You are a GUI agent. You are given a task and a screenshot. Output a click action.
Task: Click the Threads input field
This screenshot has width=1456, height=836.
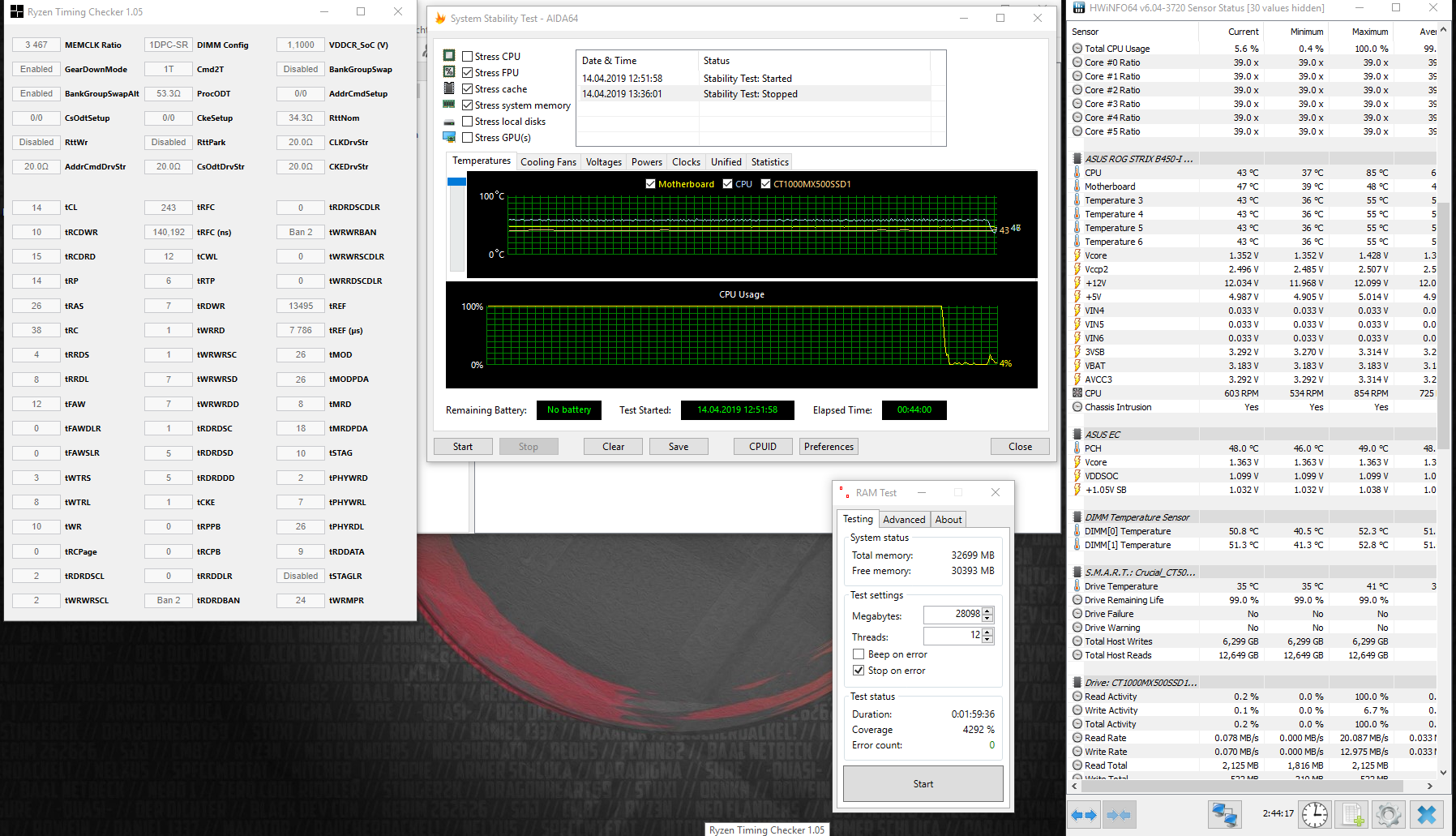953,636
